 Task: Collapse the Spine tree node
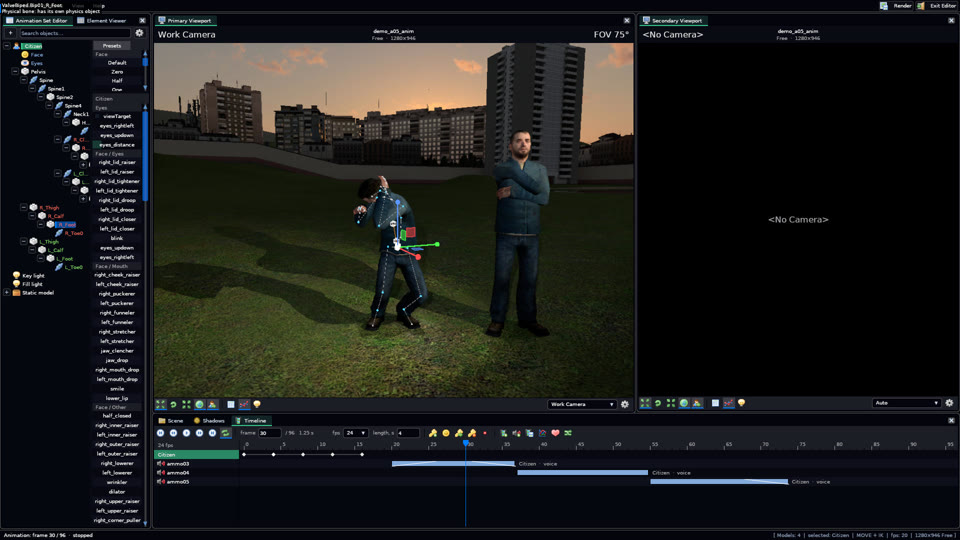[24, 80]
